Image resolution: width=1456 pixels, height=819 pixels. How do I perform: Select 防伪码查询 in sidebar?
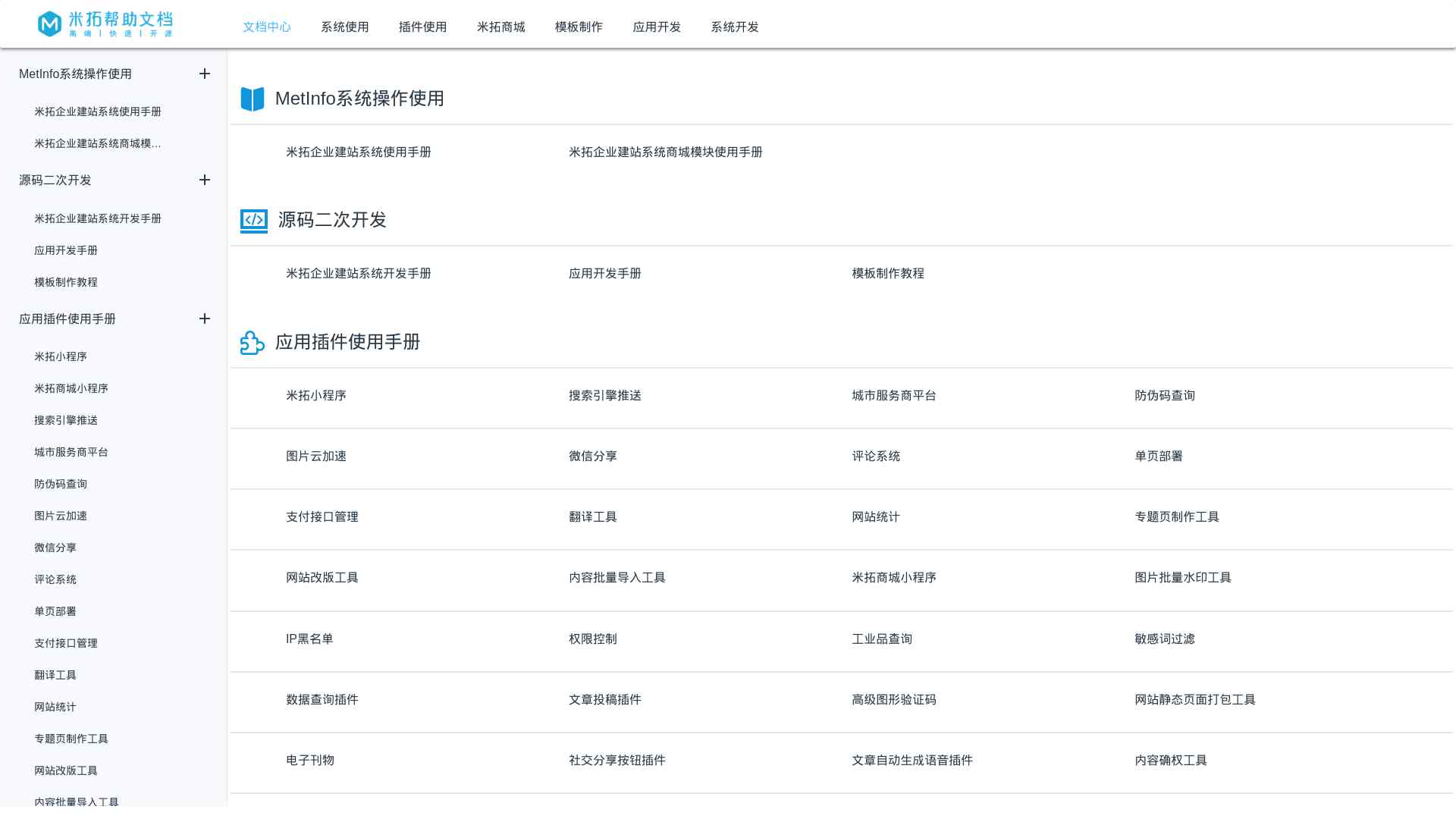[61, 484]
